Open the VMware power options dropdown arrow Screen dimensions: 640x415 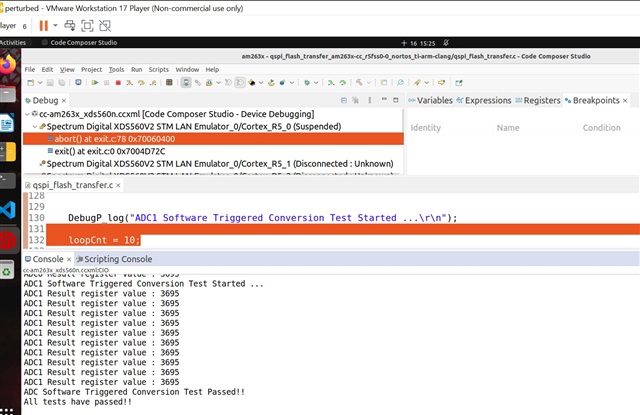click(x=55, y=25)
